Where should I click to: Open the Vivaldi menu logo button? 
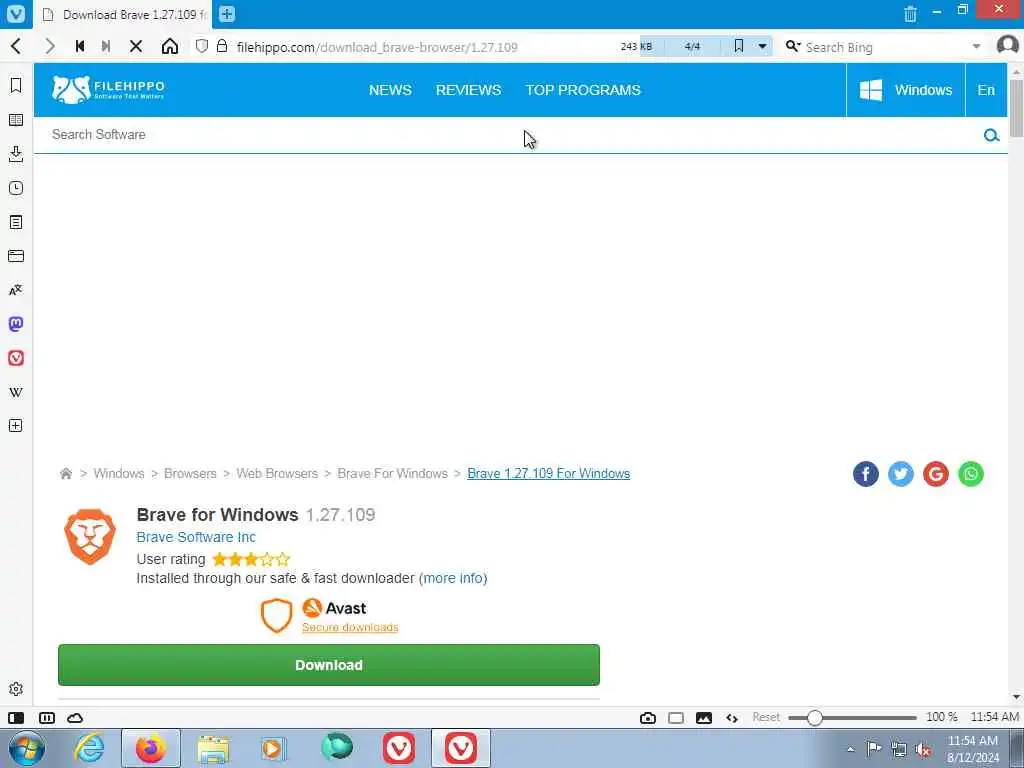pos(16,14)
